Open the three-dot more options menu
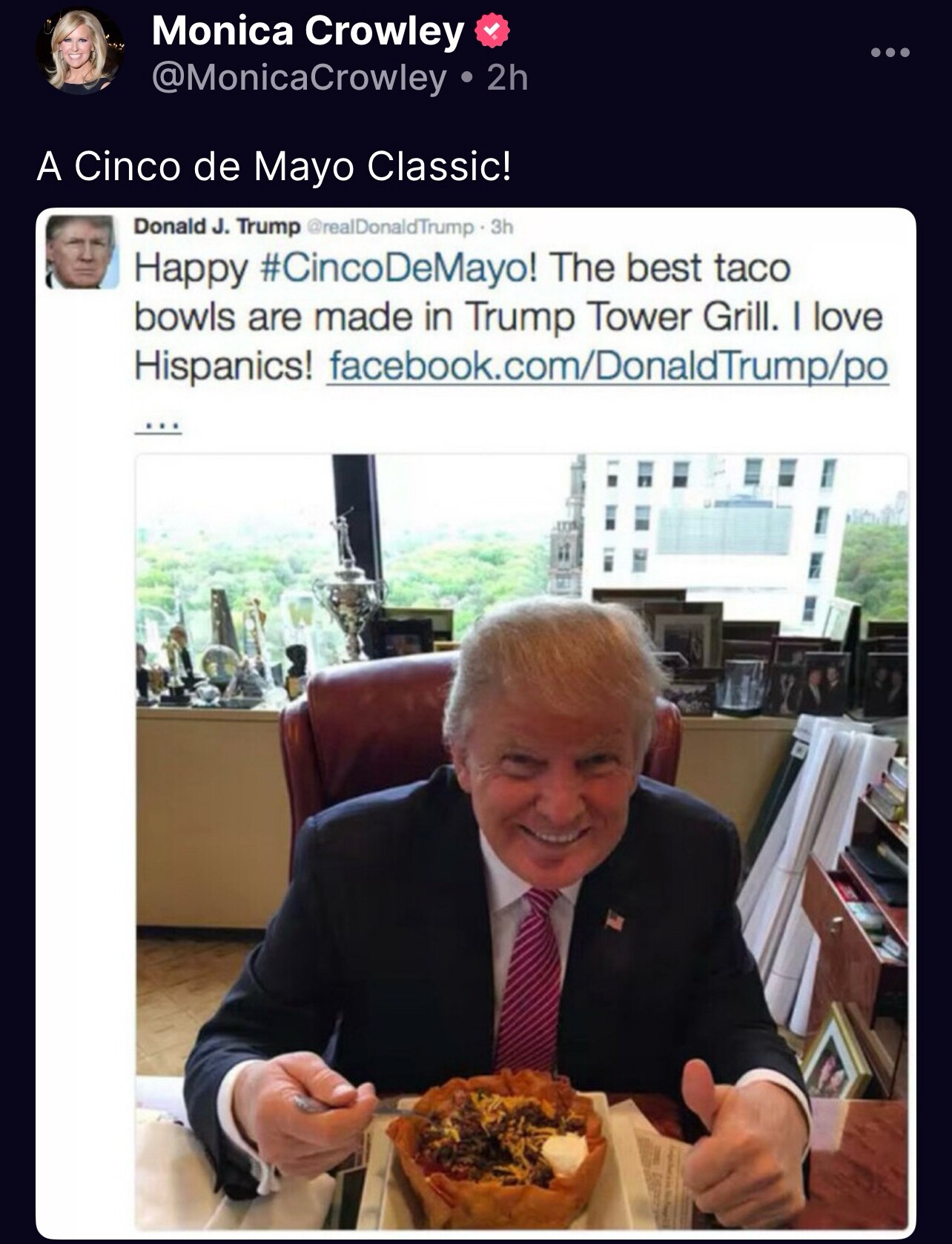Image resolution: width=952 pixels, height=1244 pixels. pyautogui.click(x=890, y=53)
